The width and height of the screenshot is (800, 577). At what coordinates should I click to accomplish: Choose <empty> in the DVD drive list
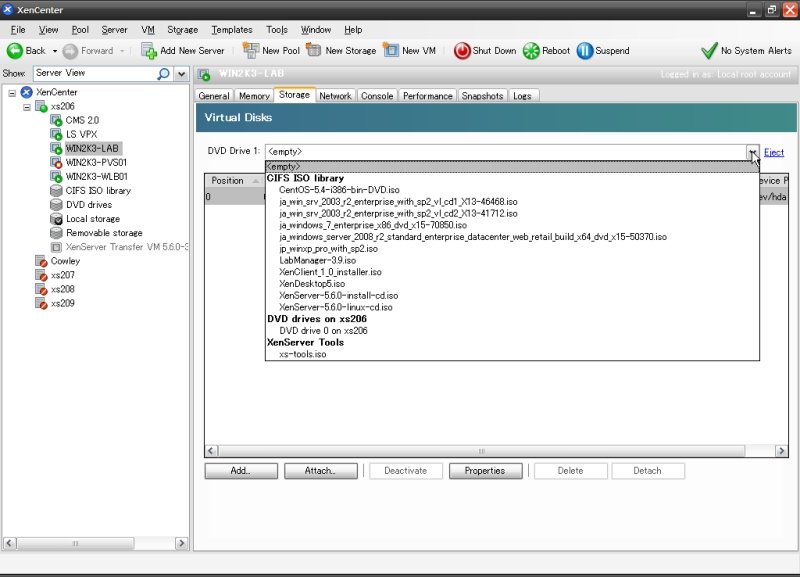click(512, 166)
